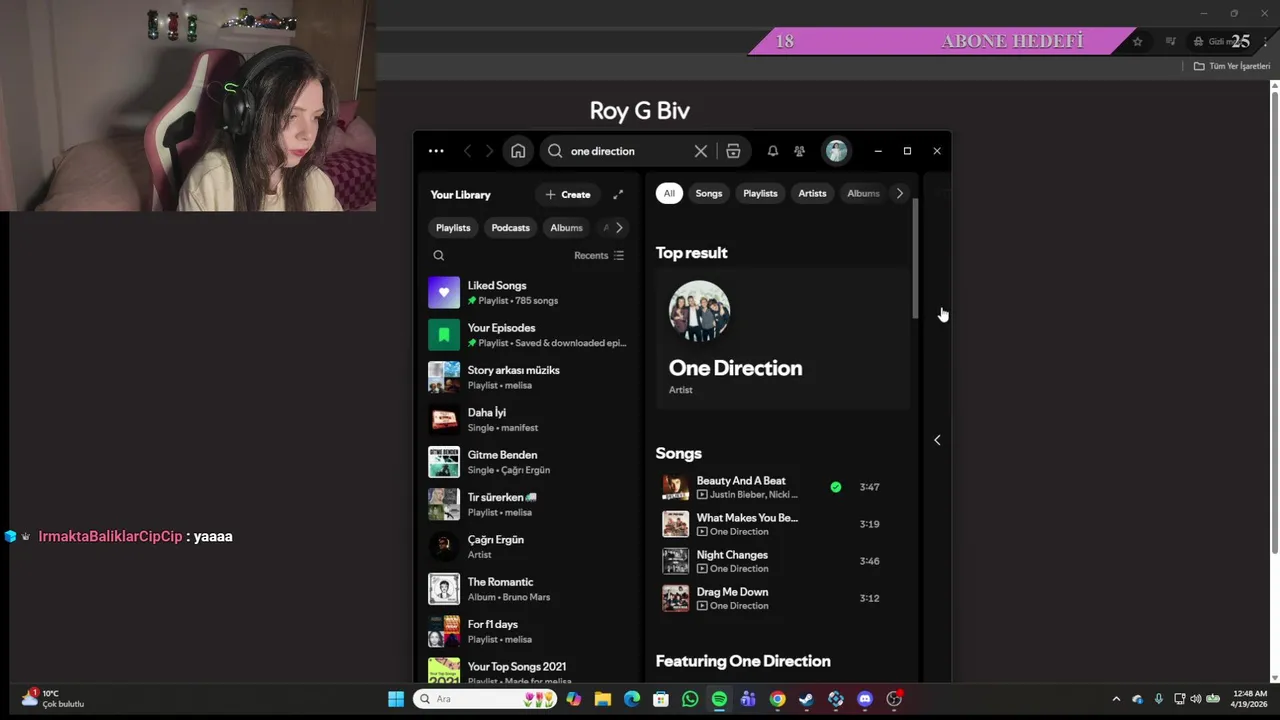
Task: Filter search results by Playlists
Action: pos(760,193)
